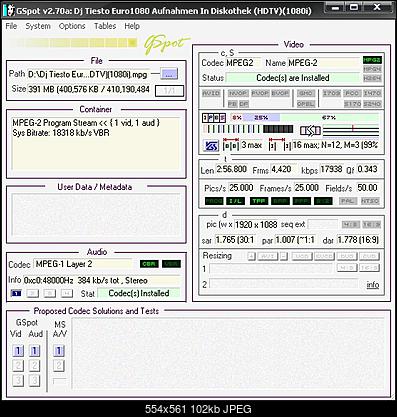The height and width of the screenshot is (417, 397).
Task: Click the file Size field
Action: pyautogui.click(x=89, y=89)
